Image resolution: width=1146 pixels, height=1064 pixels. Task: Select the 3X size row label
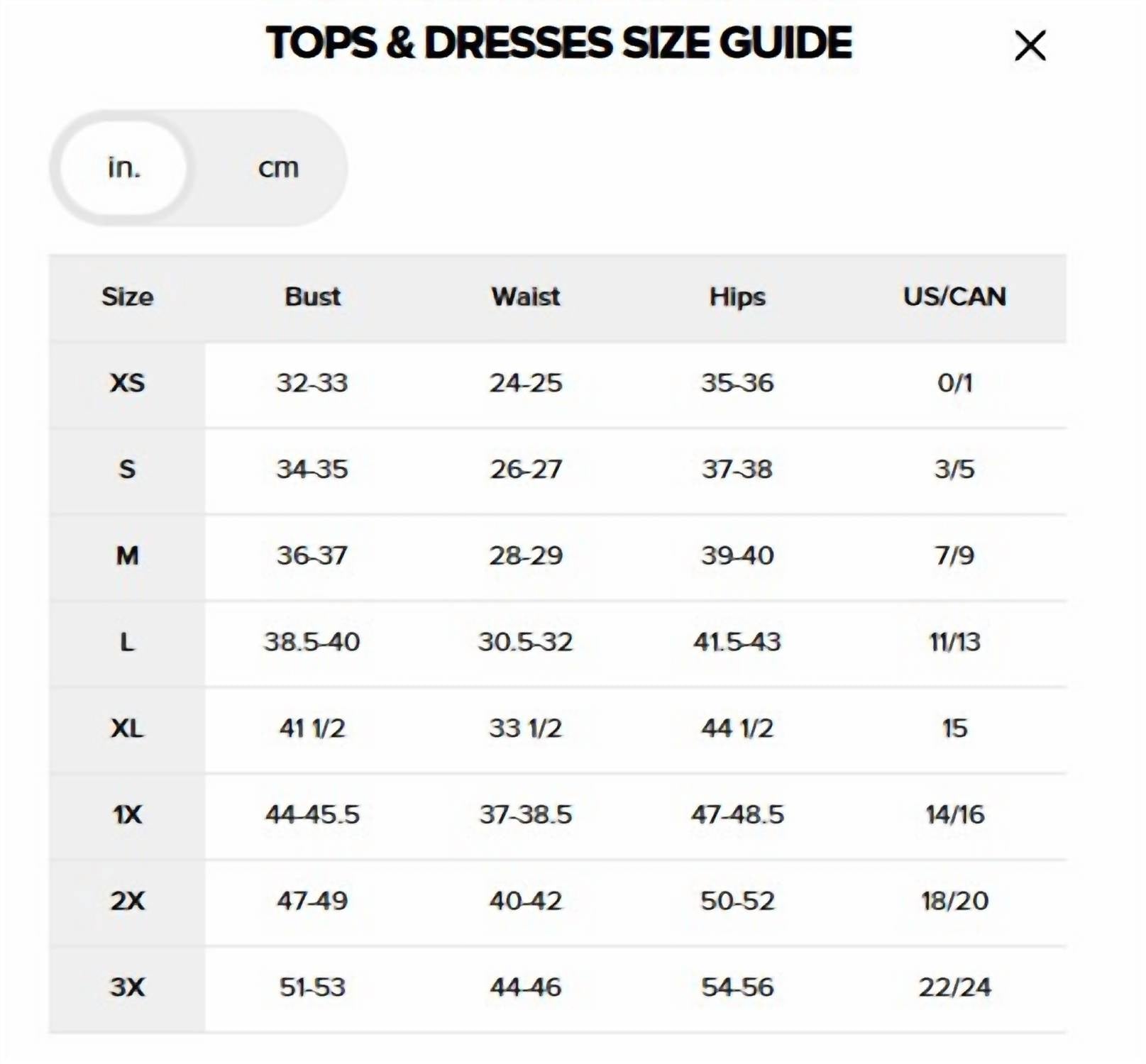coord(128,987)
